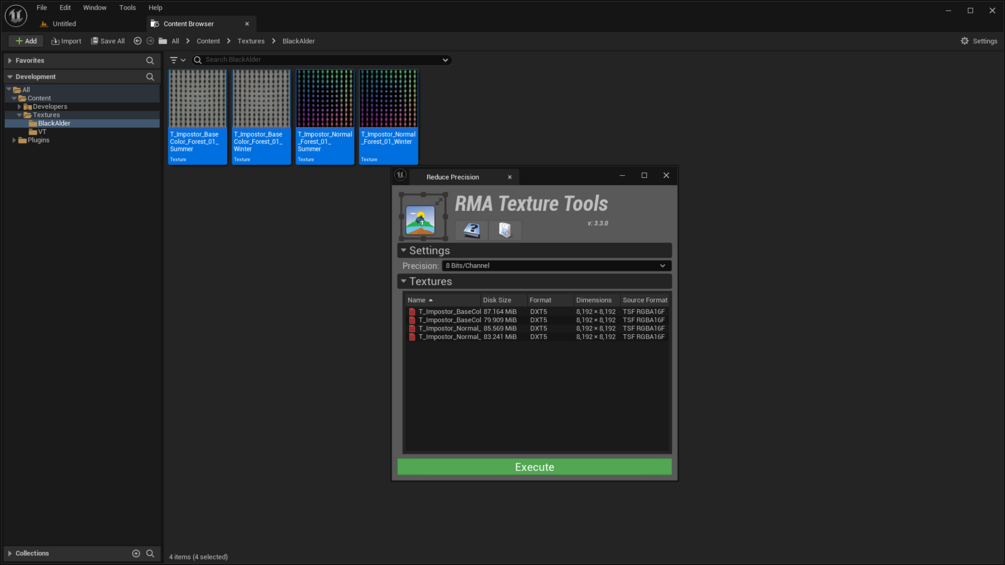The width and height of the screenshot is (1005, 565).
Task: Click the Search BlackAlder field
Action: click(x=320, y=60)
